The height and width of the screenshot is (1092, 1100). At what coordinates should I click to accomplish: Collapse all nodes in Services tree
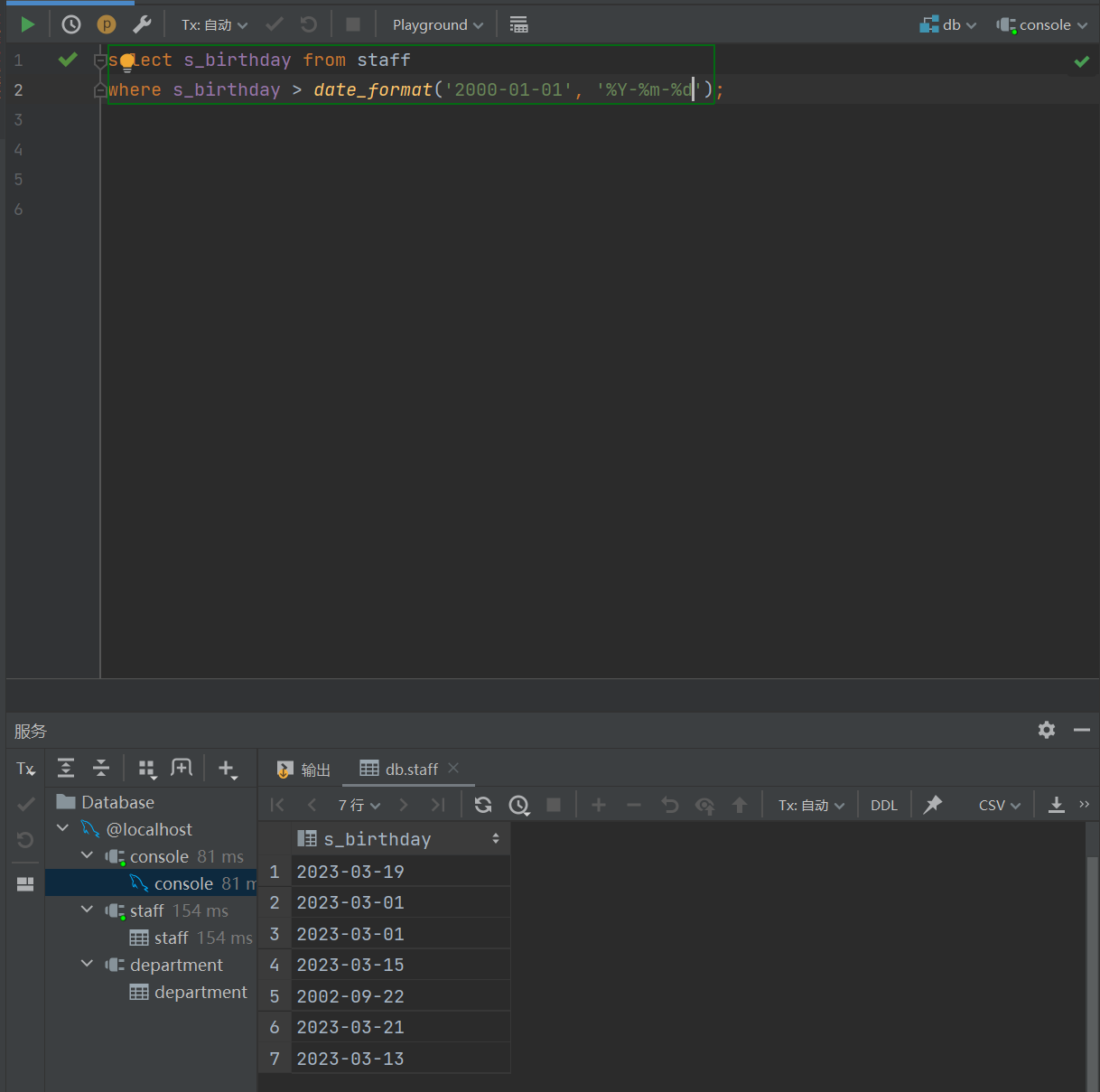click(x=101, y=769)
